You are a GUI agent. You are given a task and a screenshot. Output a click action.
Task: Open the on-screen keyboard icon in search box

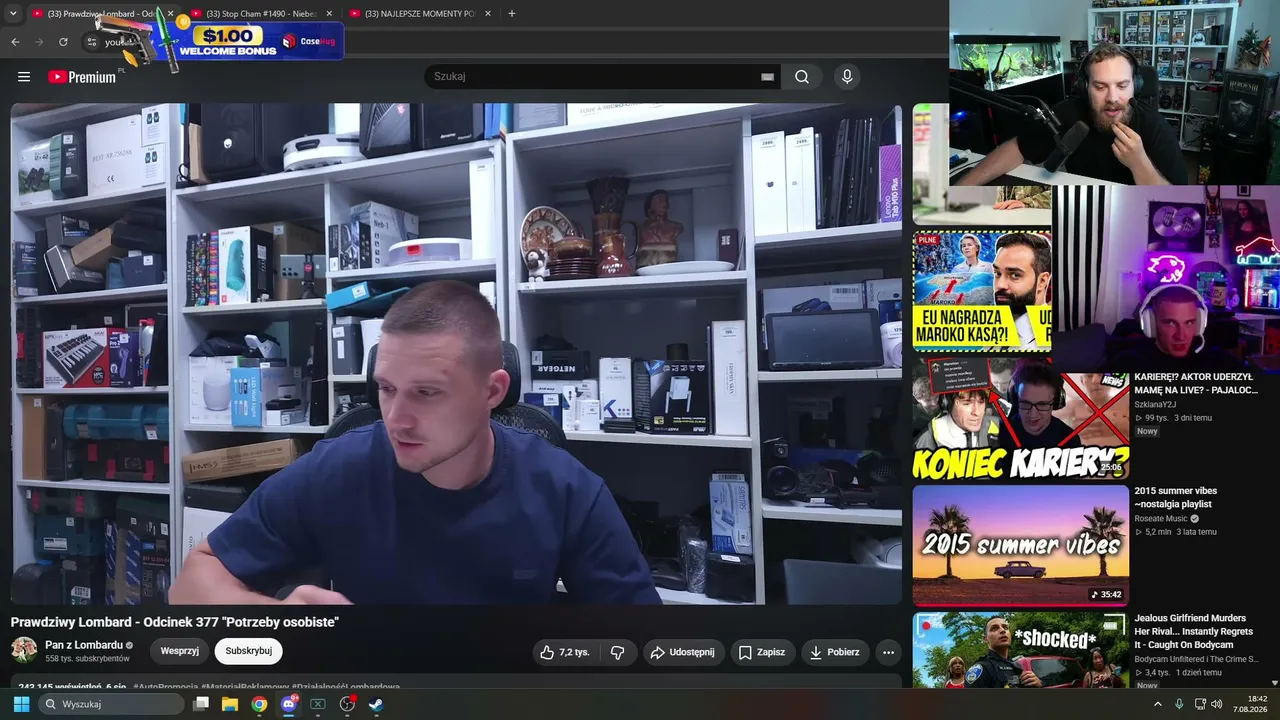(767, 77)
